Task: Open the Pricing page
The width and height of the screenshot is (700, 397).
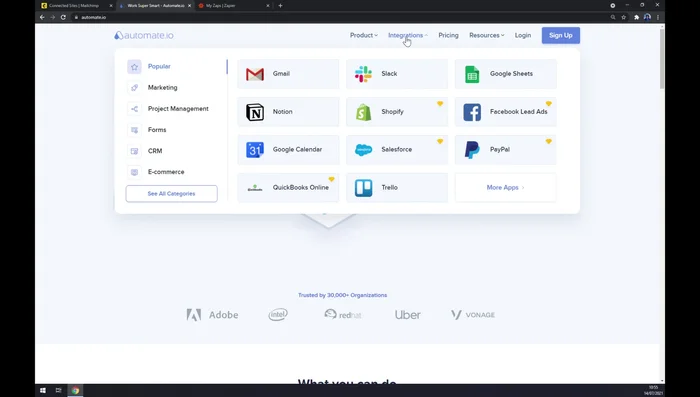Action: point(448,35)
